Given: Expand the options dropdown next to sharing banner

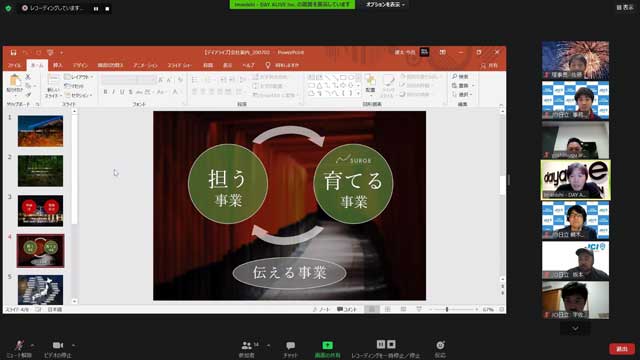Looking at the screenshot, I should 385,4.
